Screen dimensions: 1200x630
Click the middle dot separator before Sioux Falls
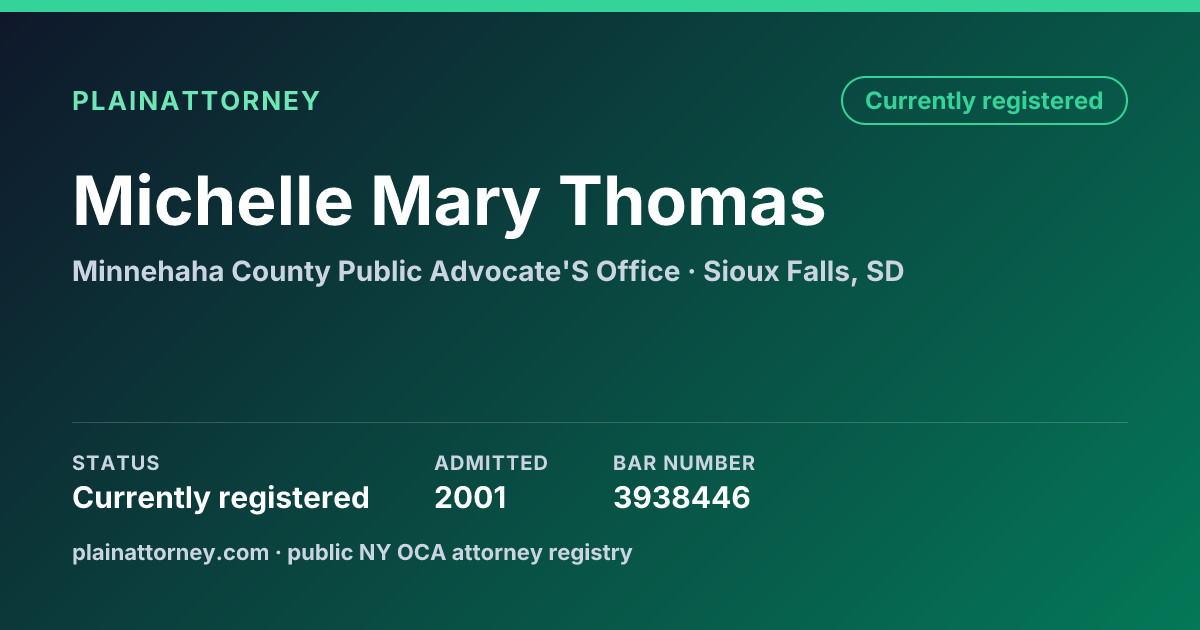pos(692,272)
